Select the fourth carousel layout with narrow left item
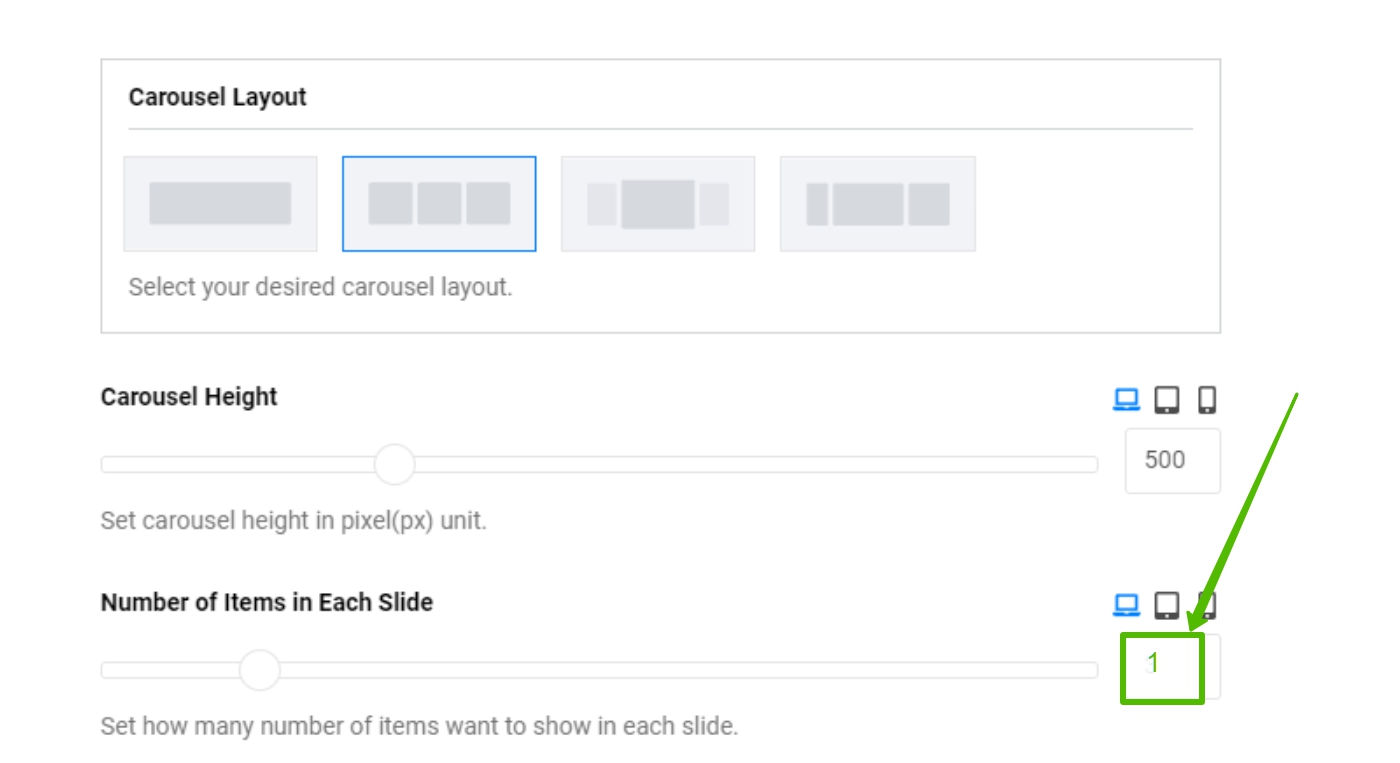The height and width of the screenshot is (763, 1400). click(877, 204)
